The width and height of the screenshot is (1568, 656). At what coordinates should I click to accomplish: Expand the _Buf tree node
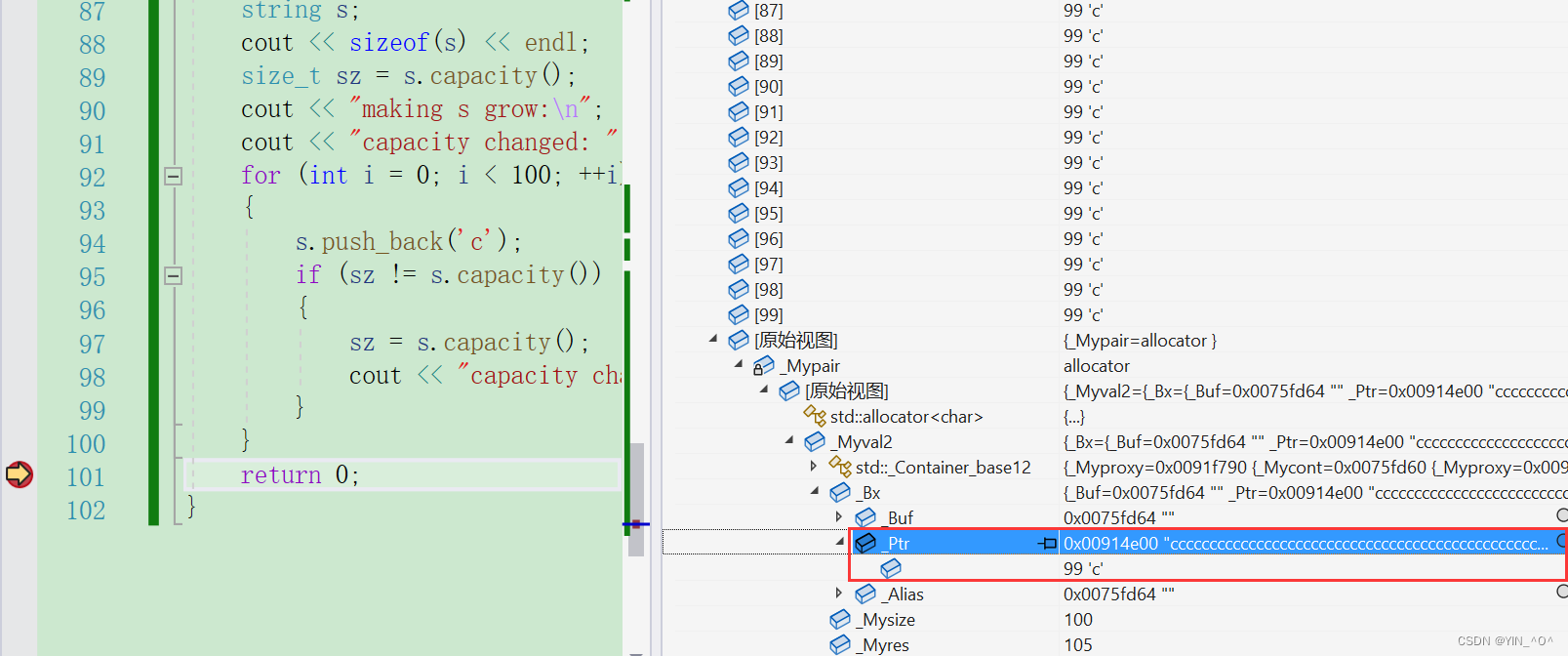point(839,517)
